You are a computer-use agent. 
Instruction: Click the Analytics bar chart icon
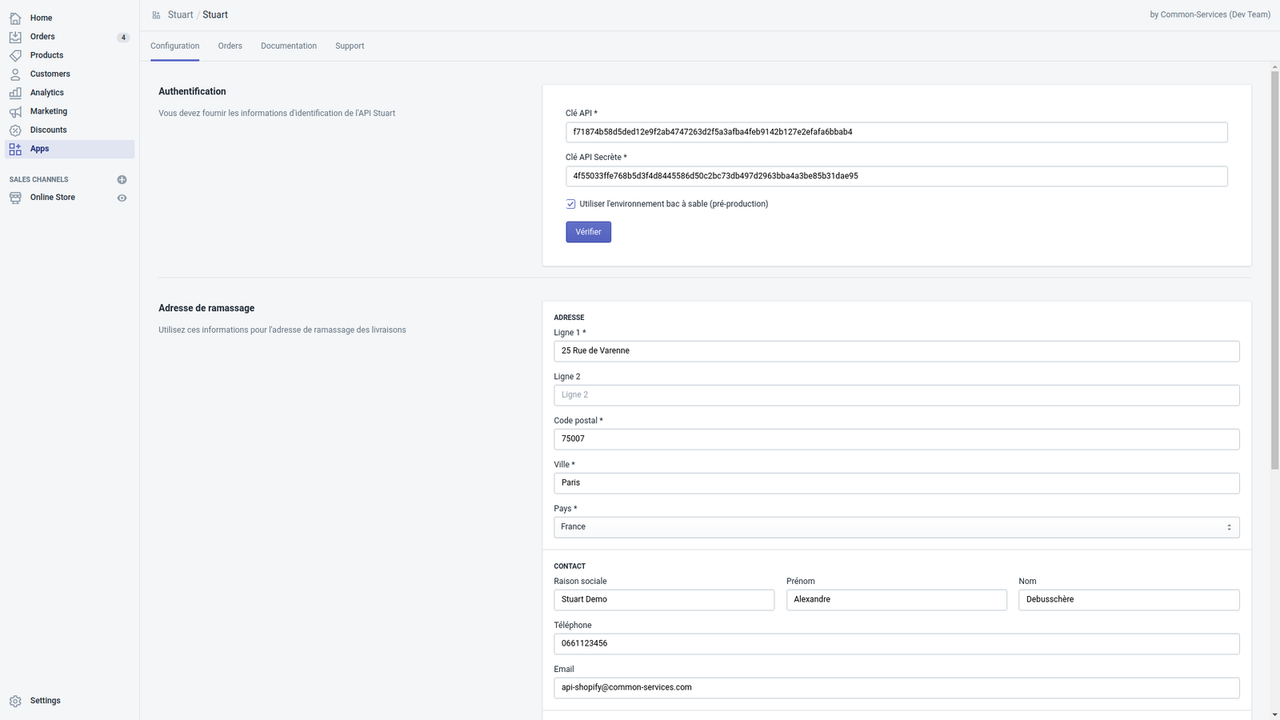pos(15,93)
